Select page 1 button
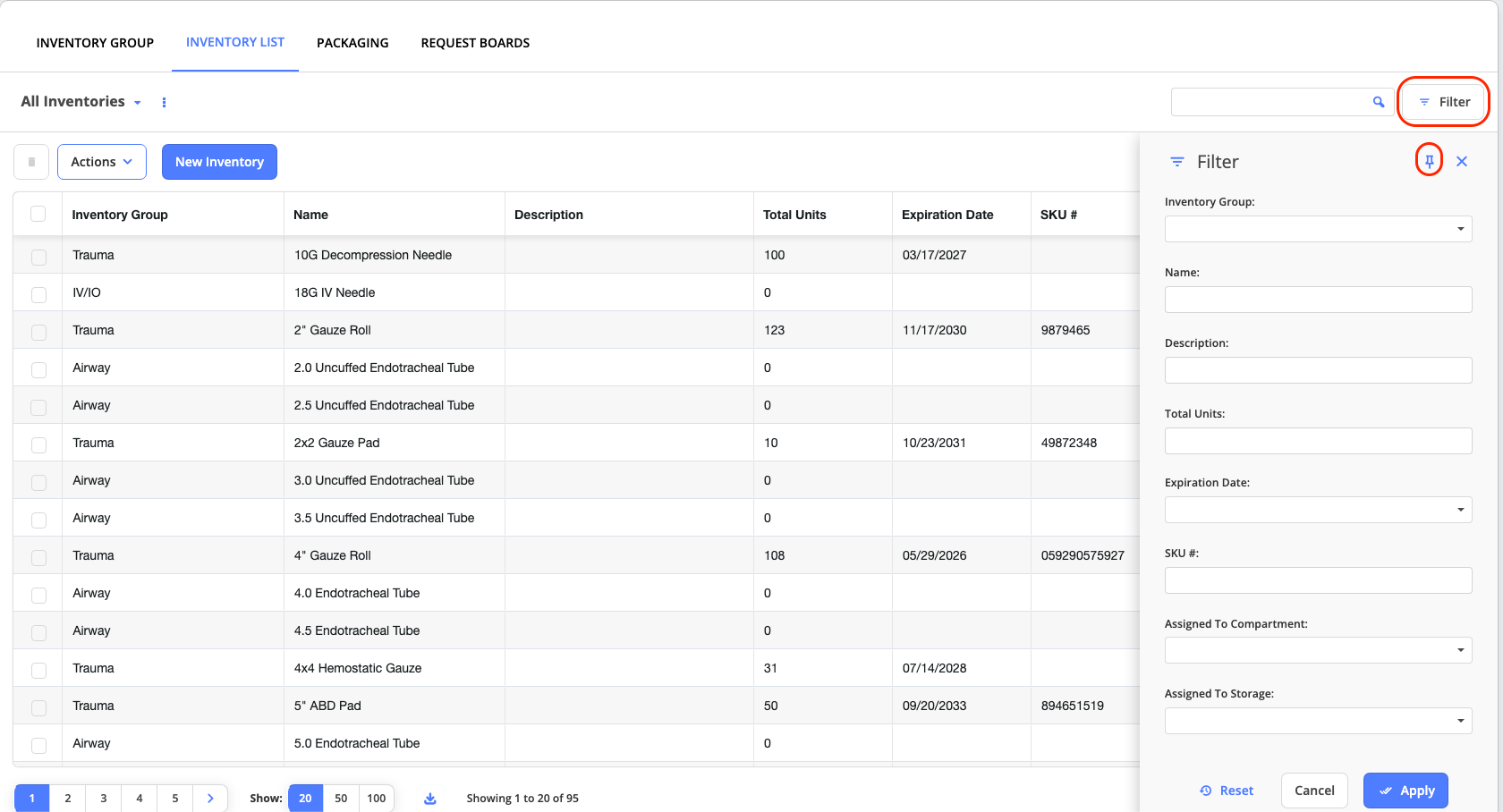 click(32, 798)
